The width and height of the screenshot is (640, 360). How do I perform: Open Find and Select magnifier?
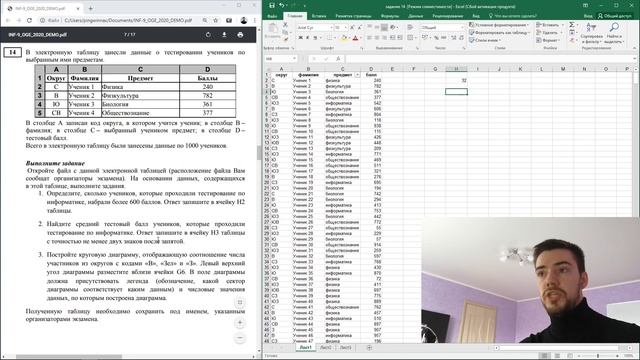(613, 33)
